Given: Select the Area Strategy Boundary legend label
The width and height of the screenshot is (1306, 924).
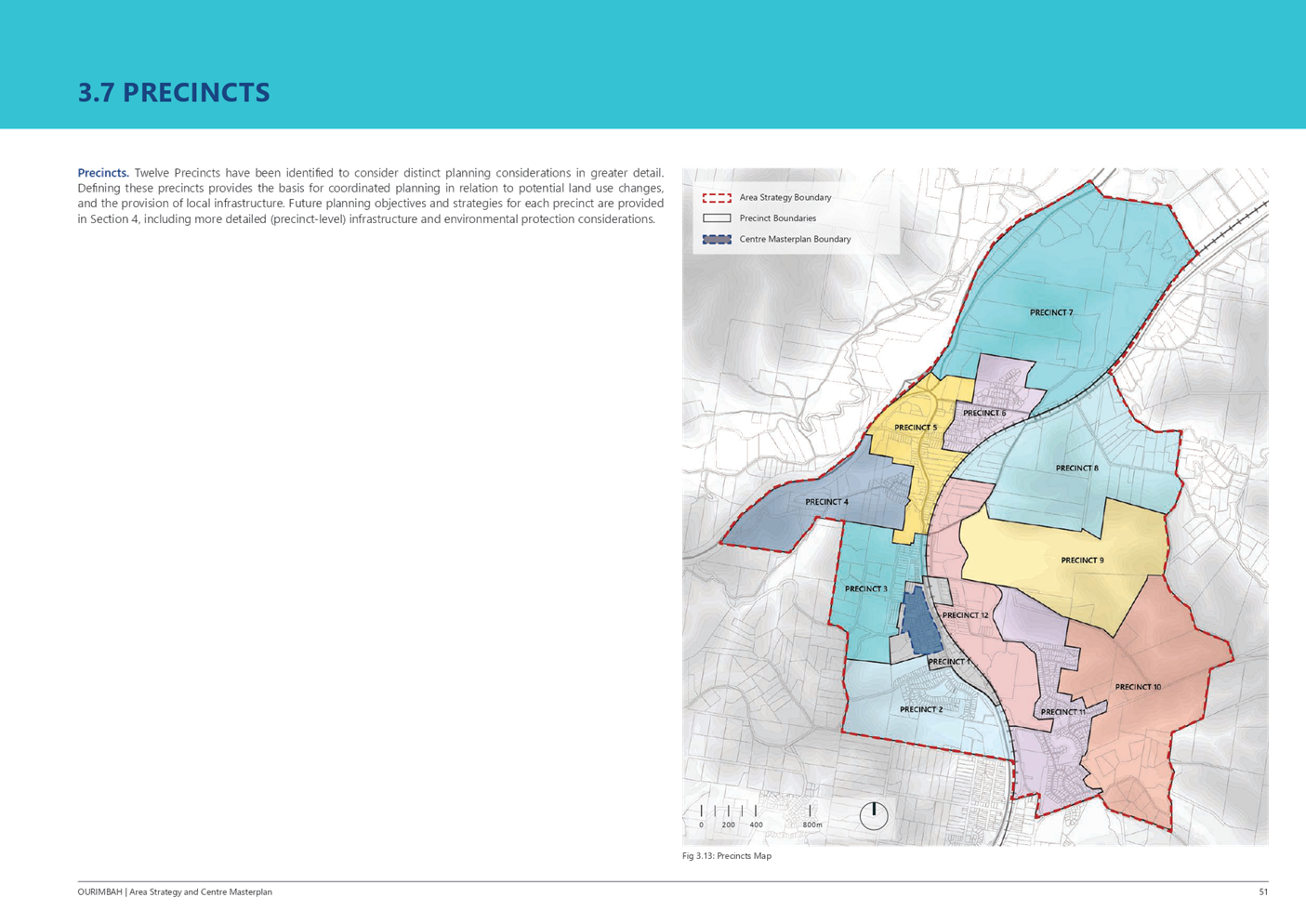Looking at the screenshot, I should pos(785,197).
